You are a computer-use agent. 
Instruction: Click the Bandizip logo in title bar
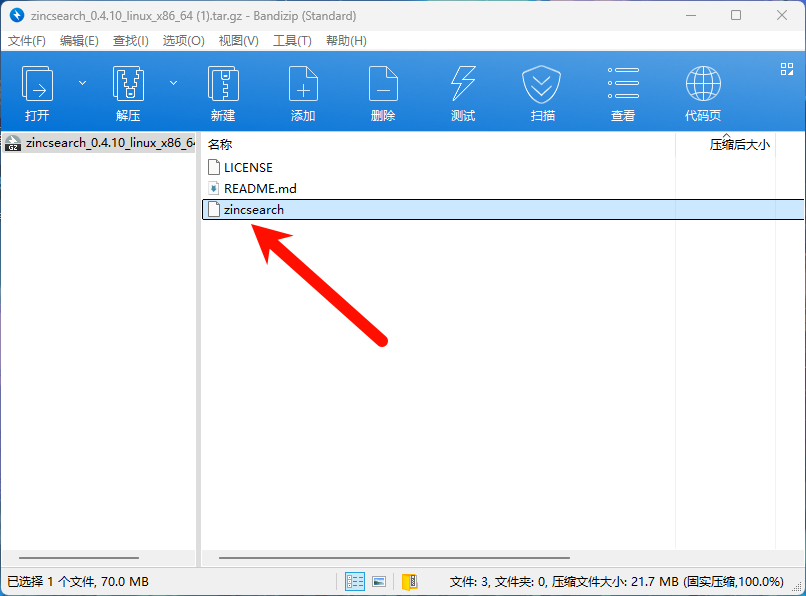tap(17, 15)
